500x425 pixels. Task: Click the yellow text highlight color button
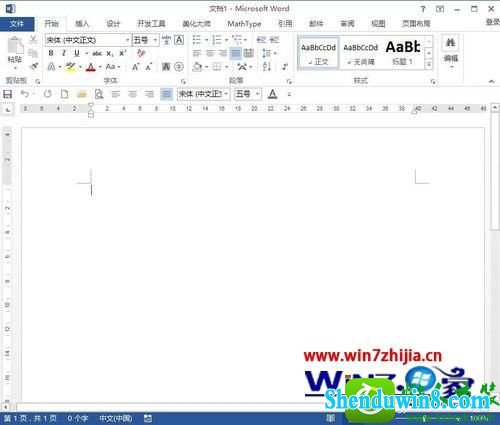click(x=70, y=67)
